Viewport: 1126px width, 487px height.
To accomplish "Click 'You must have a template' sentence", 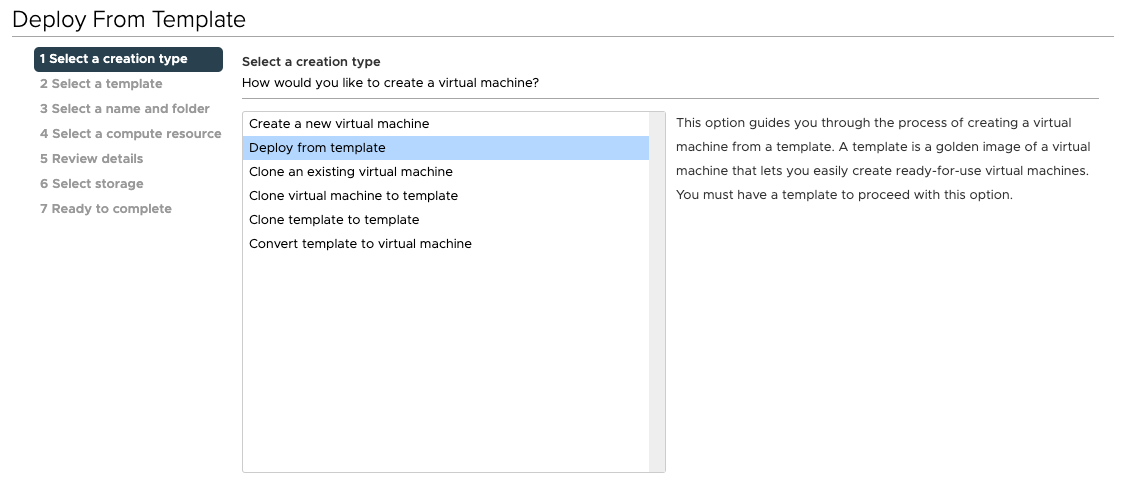I will 844,195.
